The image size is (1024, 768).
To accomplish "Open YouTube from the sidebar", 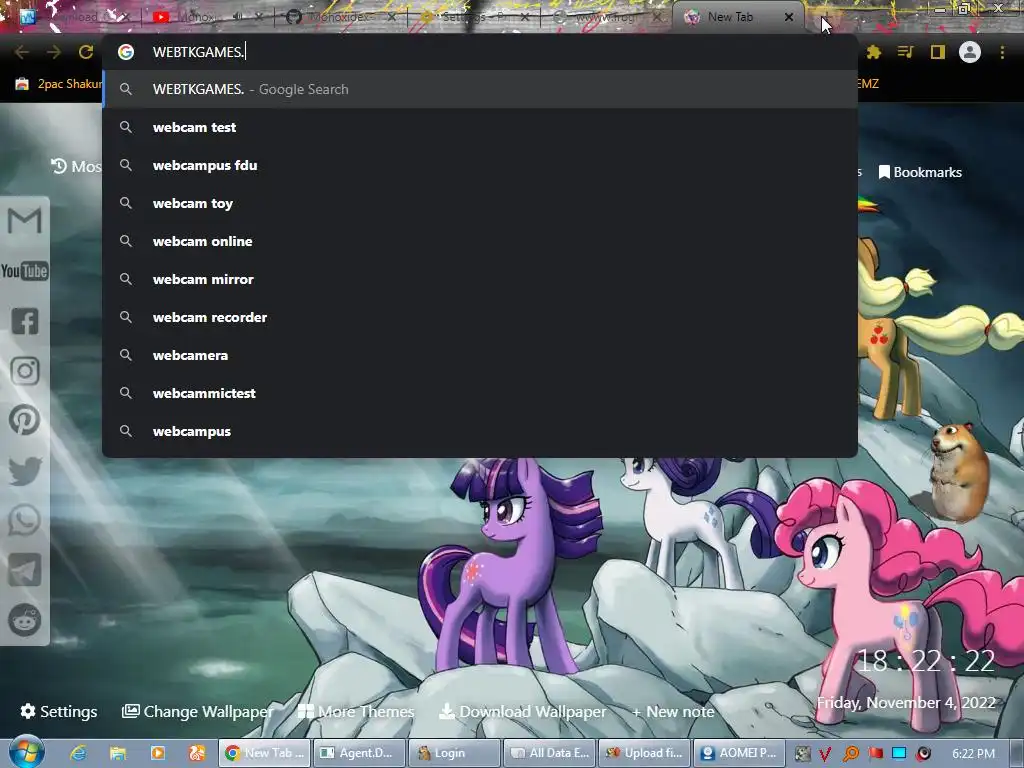I will point(25,271).
